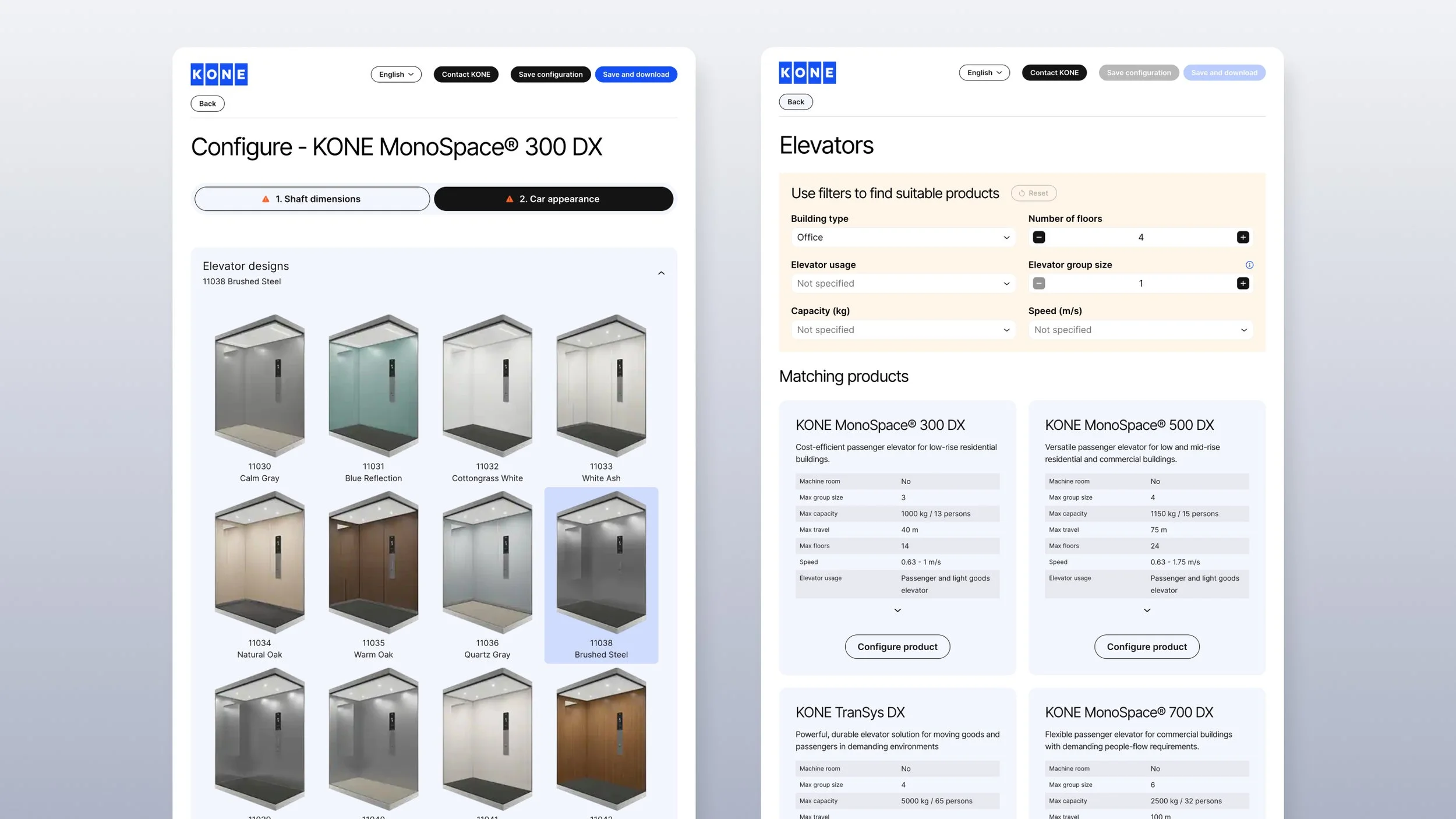The image size is (1456, 819).
Task: Expand MonoSpace 500 DX details chevron
Action: [1146, 610]
